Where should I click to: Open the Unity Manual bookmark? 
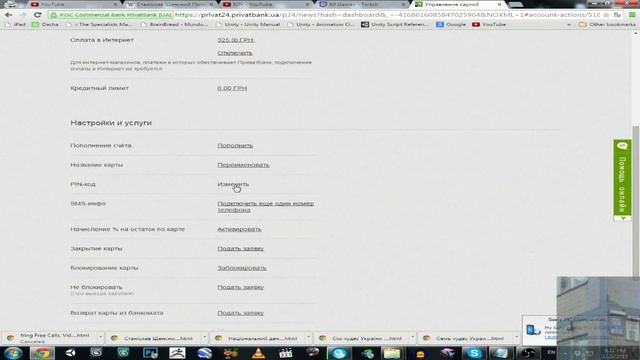248,24
